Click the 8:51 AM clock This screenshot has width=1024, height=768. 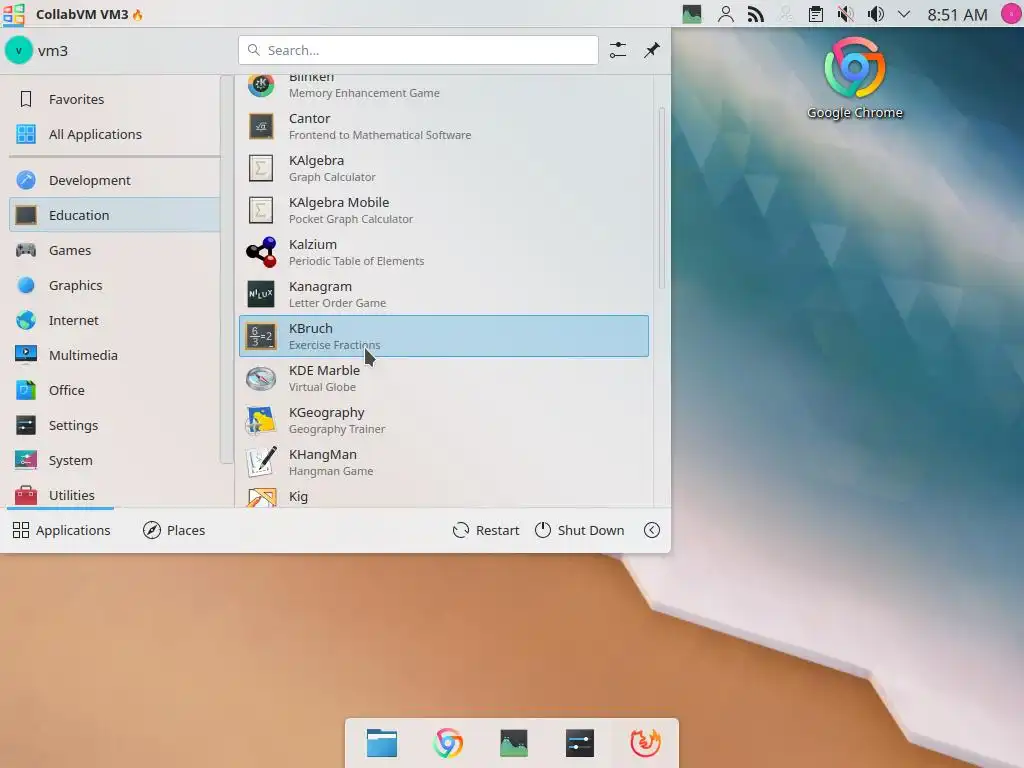point(957,14)
